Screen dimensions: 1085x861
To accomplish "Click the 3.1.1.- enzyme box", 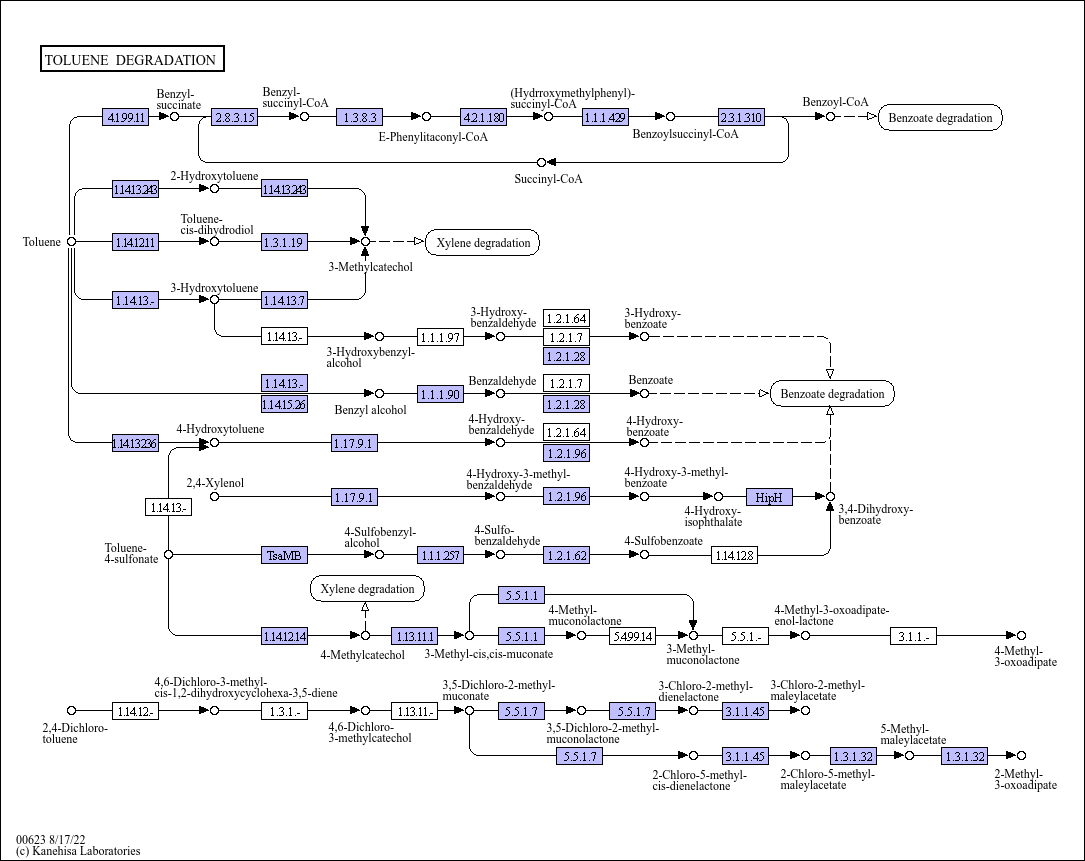I will [x=913, y=636].
